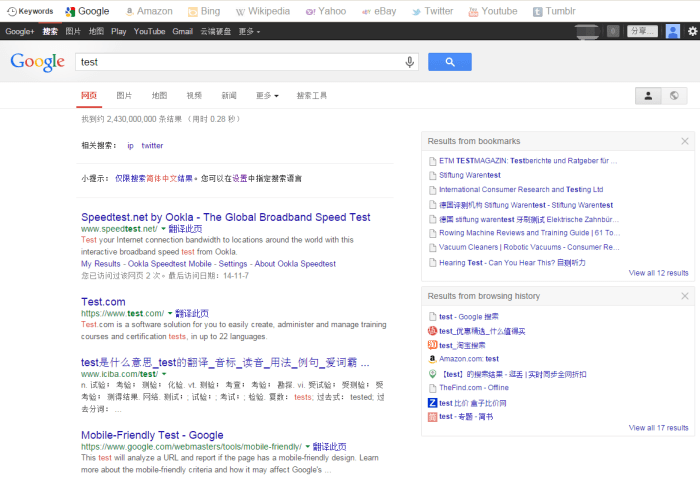Expand the 更多 dropdown in black bar
The width and height of the screenshot is (700, 485).
[x=249, y=31]
